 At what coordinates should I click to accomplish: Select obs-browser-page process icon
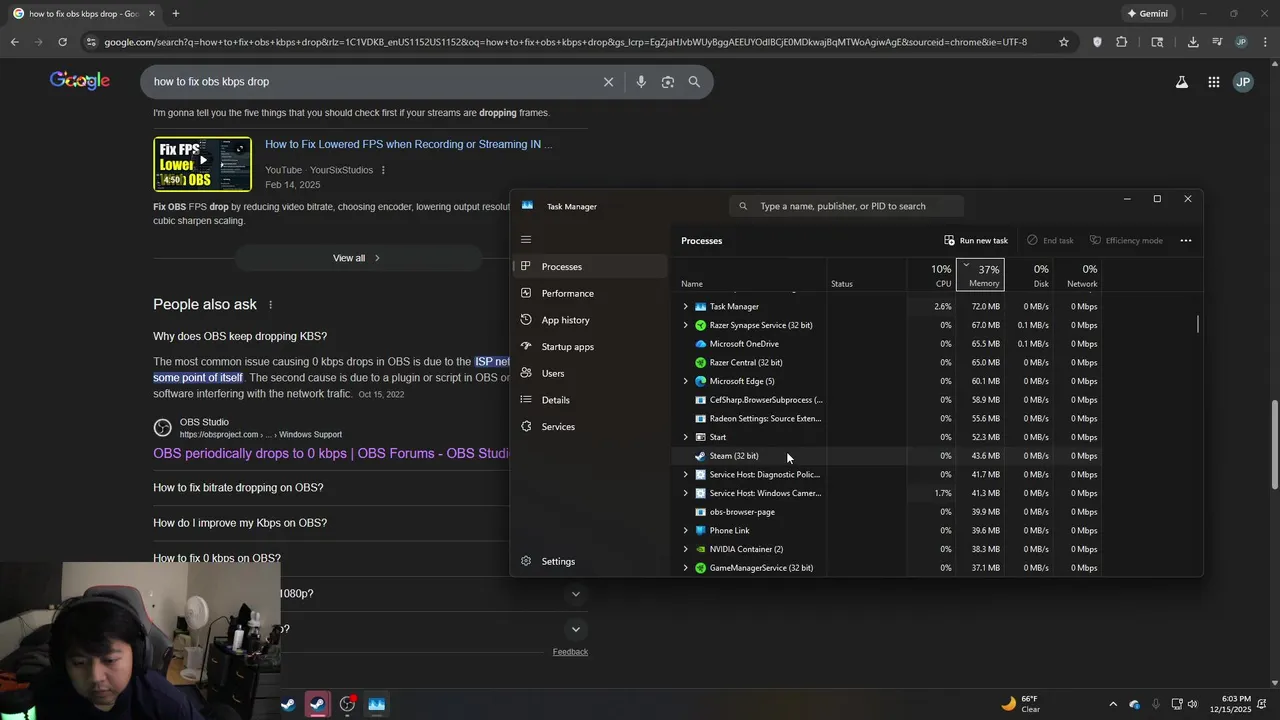[700, 512]
